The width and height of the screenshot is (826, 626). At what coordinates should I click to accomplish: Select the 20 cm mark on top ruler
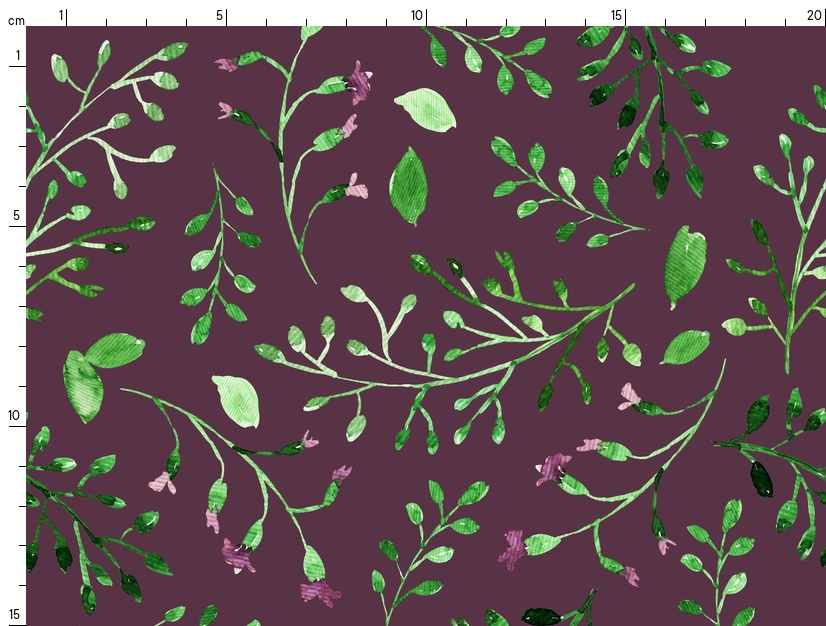click(x=815, y=16)
